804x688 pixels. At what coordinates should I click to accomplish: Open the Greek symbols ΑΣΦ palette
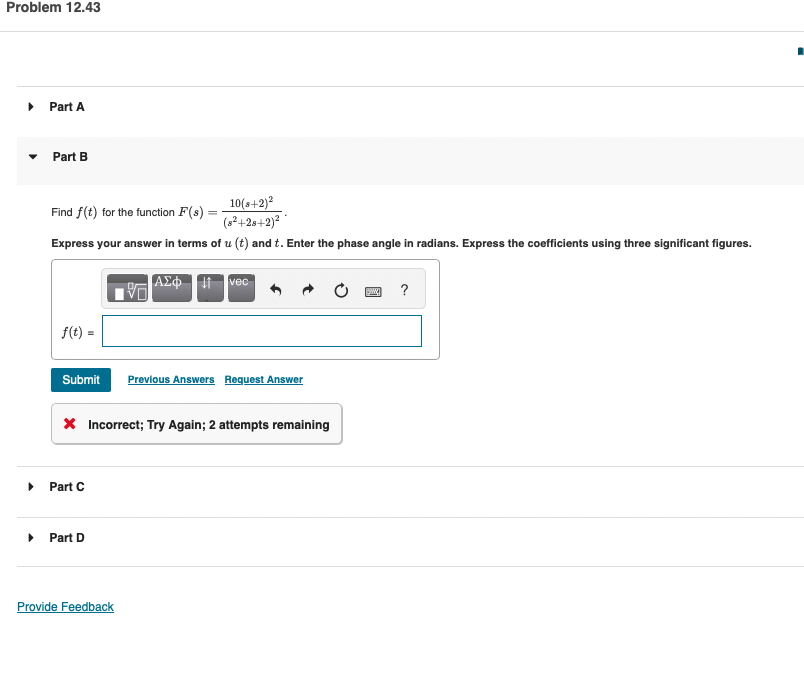(172, 288)
